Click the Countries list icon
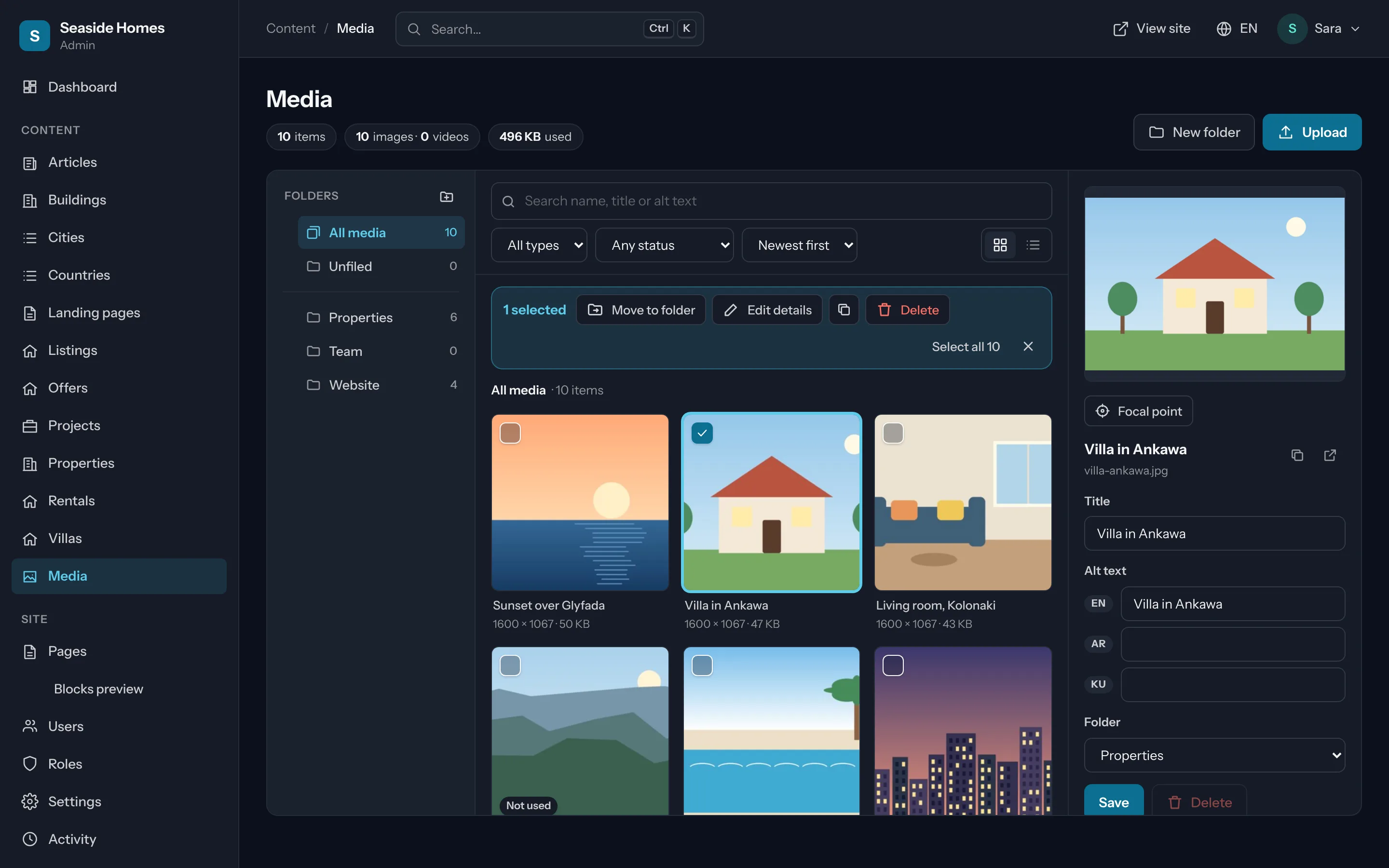 click(30, 275)
